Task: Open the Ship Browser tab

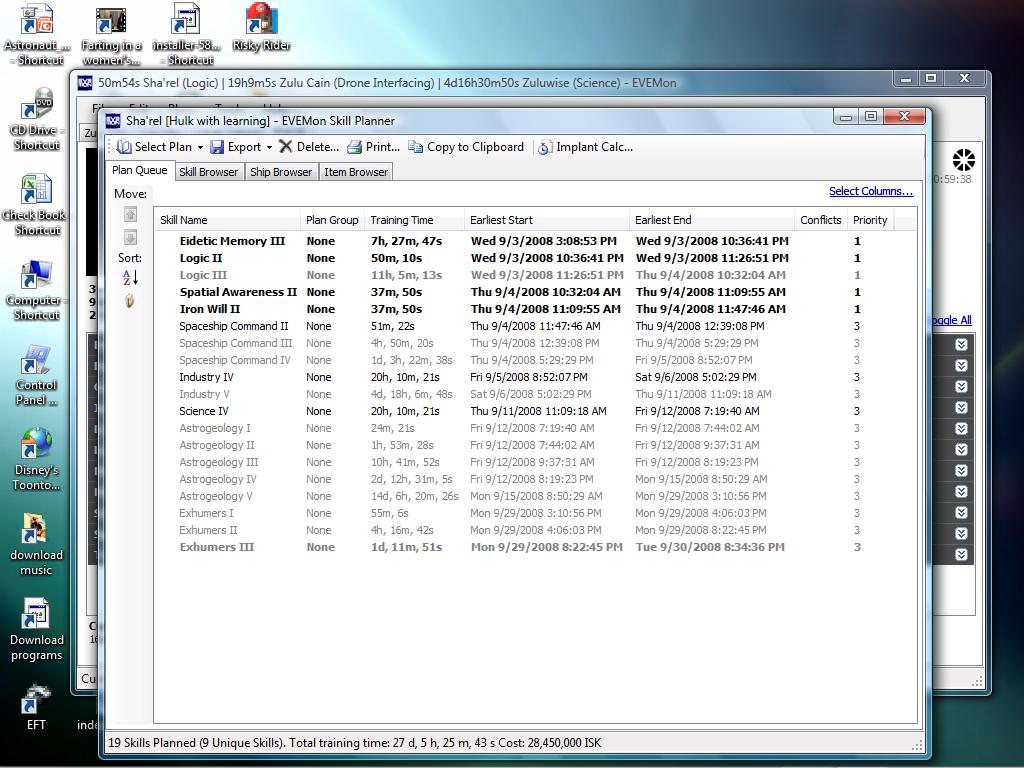Action: tap(281, 172)
